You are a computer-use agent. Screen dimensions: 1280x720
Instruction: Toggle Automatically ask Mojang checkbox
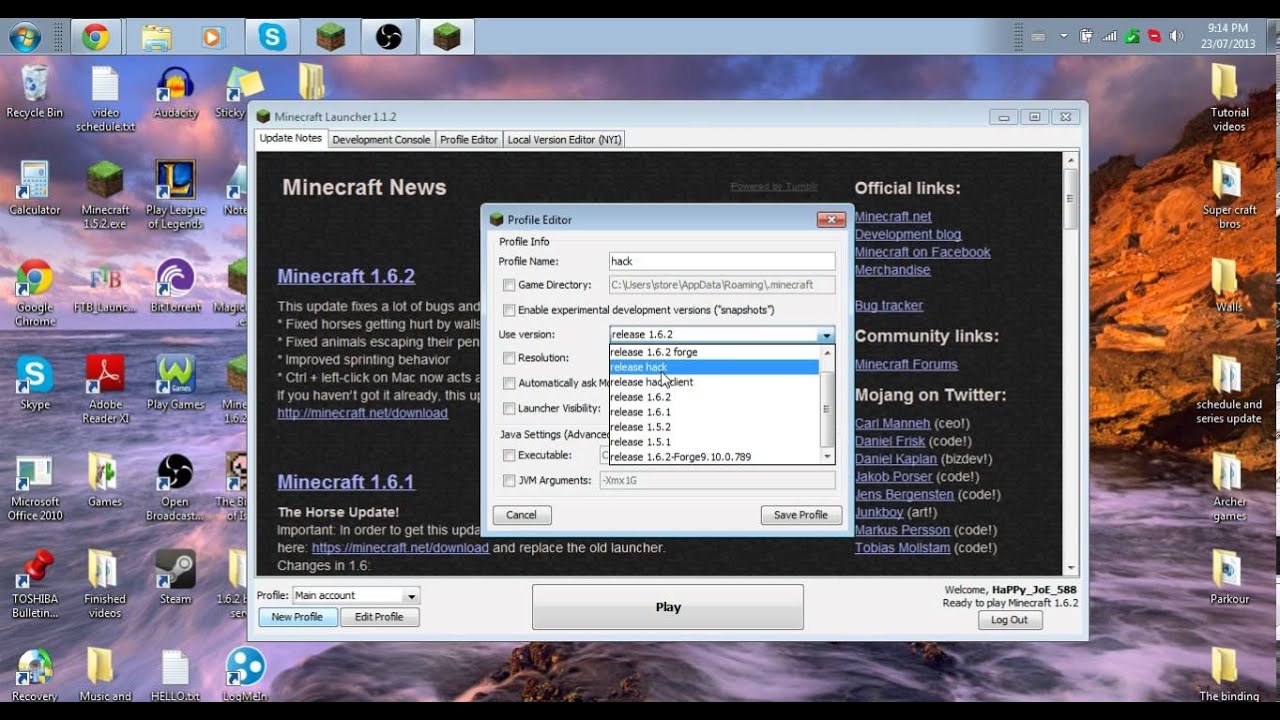click(509, 383)
